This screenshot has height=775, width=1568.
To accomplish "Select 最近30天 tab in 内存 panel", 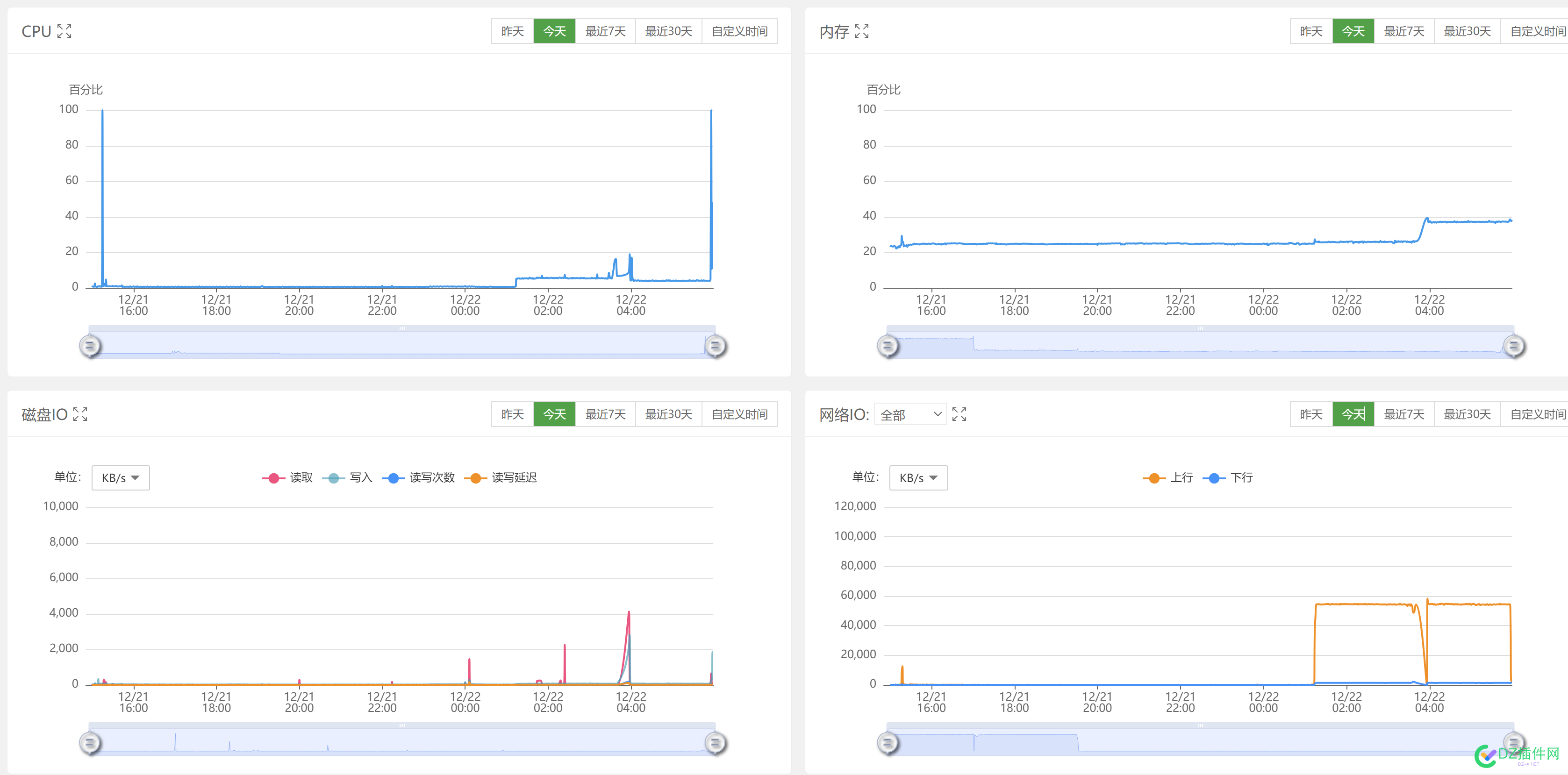I will point(1467,31).
